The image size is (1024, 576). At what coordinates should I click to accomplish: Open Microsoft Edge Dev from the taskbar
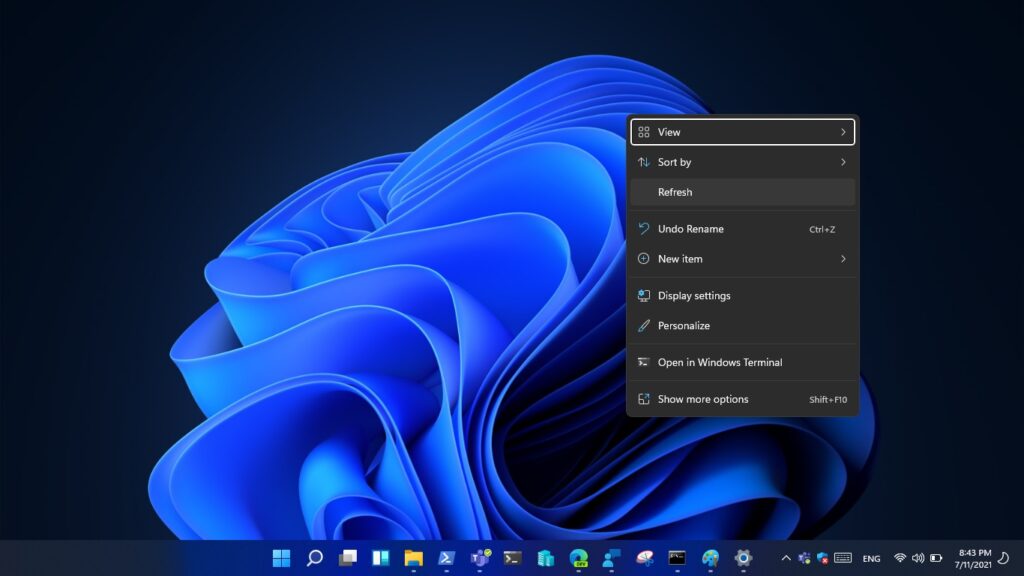(x=578, y=558)
